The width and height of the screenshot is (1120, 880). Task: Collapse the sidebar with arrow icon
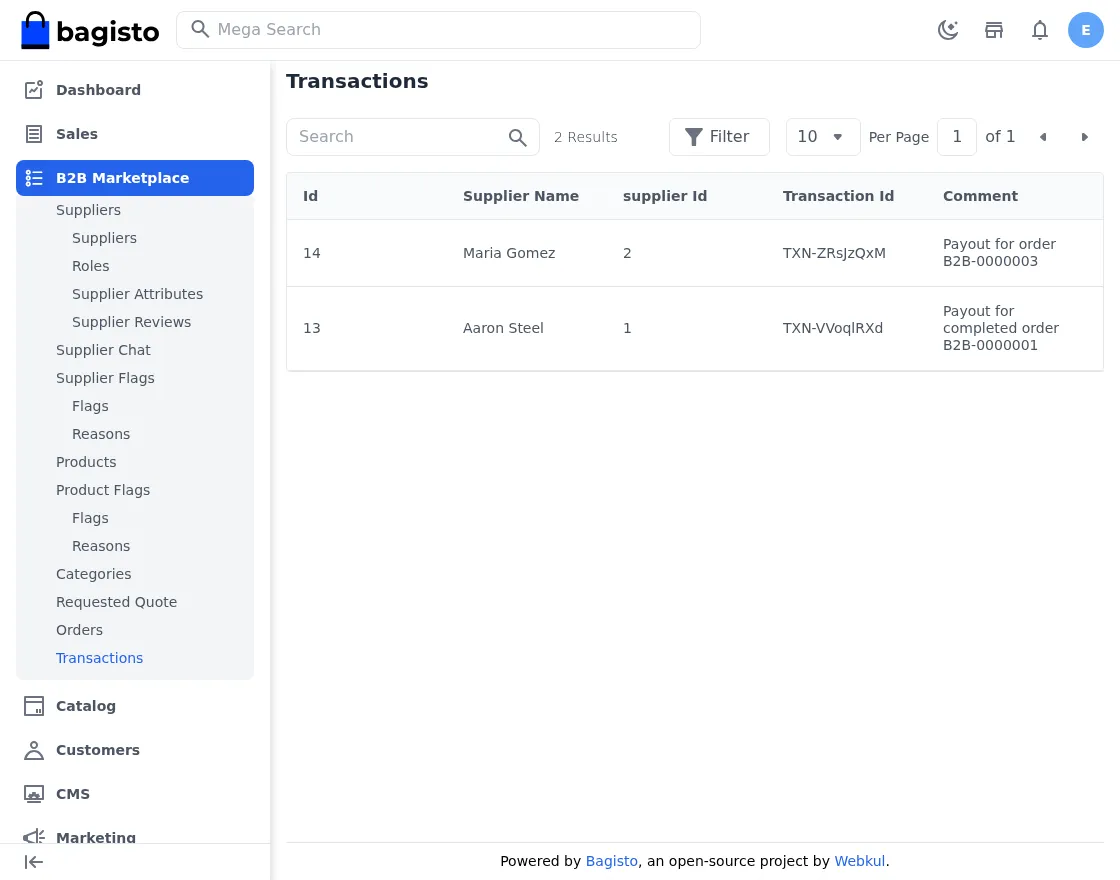(34, 862)
